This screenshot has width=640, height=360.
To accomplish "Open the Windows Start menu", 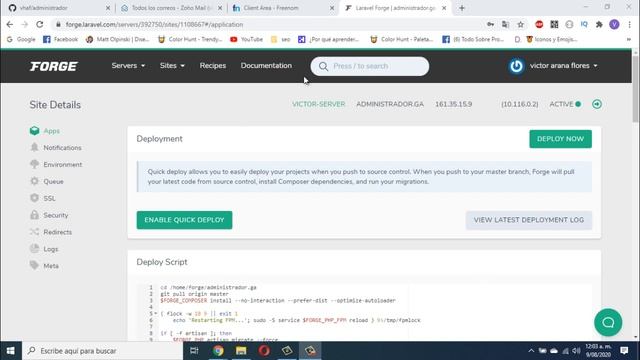I will pos(11,351).
